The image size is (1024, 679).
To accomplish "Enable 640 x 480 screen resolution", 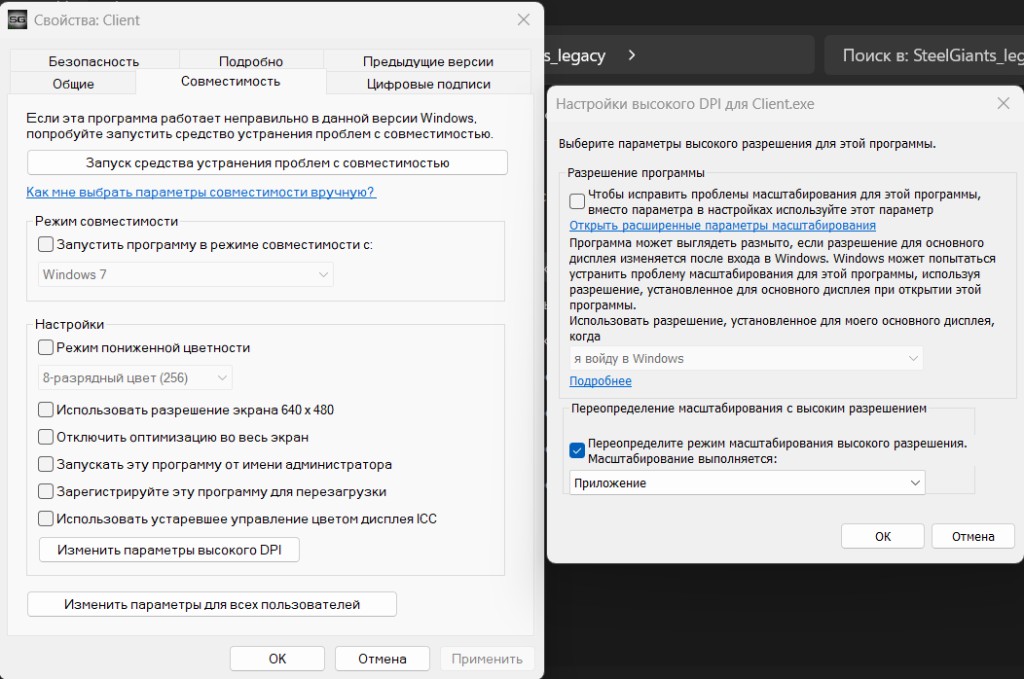I will tap(44, 408).
